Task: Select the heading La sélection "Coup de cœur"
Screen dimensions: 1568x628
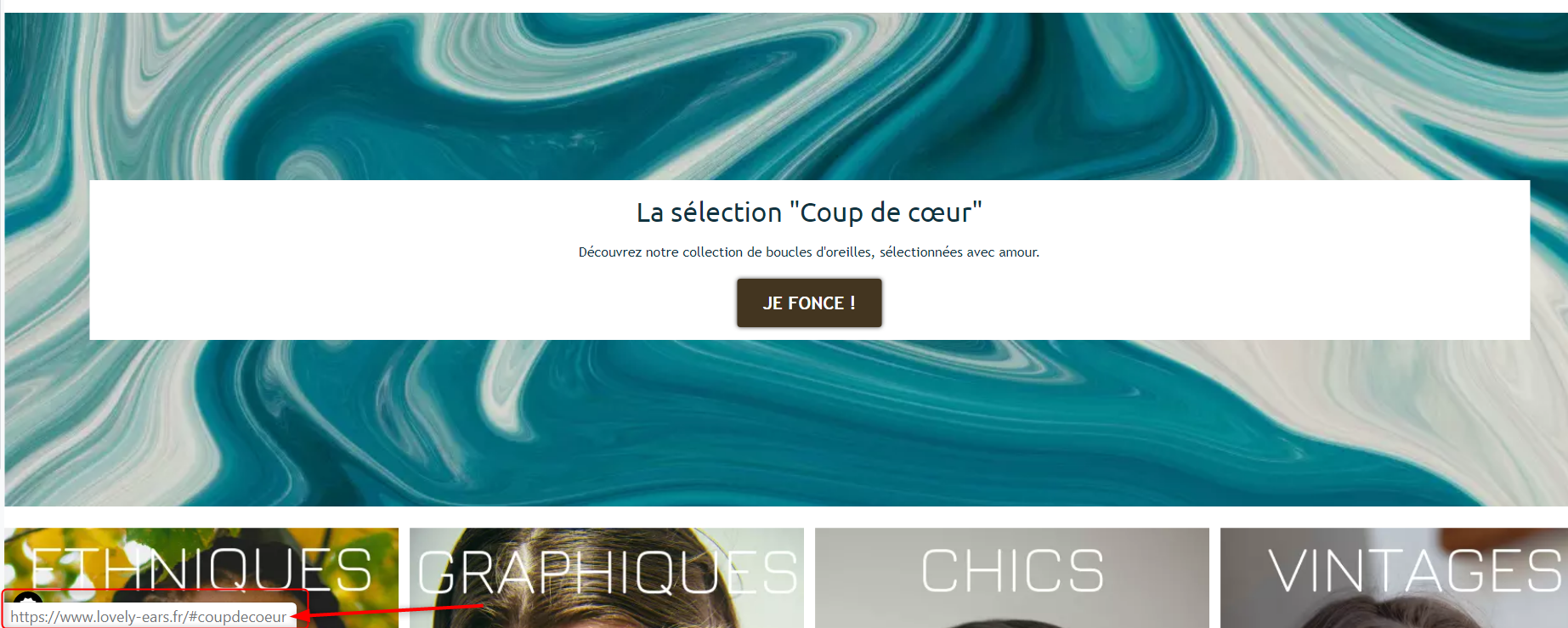Action: 809,212
